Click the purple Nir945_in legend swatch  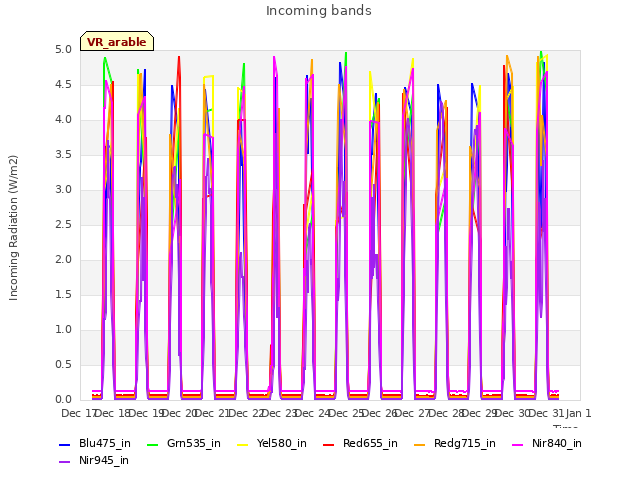click(65, 462)
